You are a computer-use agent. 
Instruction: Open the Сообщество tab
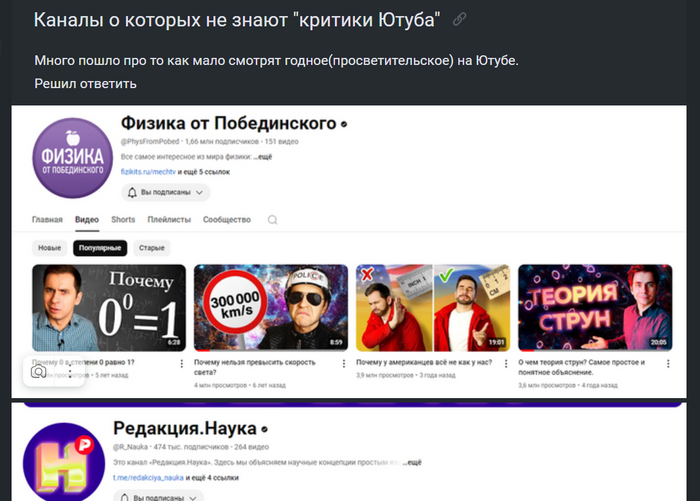click(227, 220)
